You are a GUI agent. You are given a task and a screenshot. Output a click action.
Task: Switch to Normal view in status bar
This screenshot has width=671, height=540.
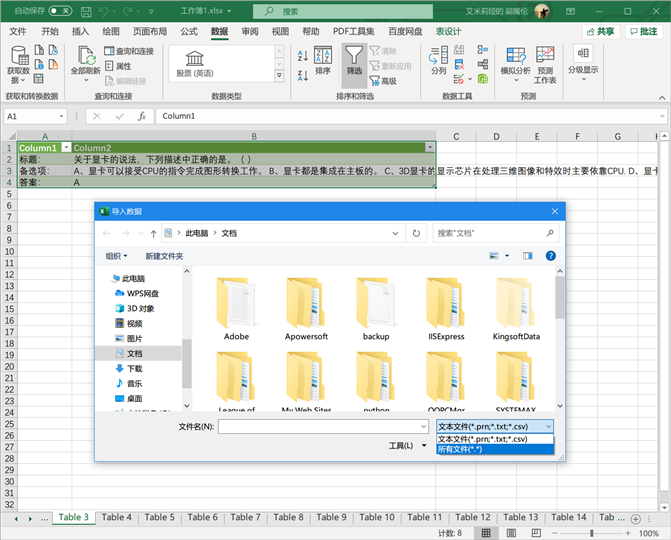(486, 533)
